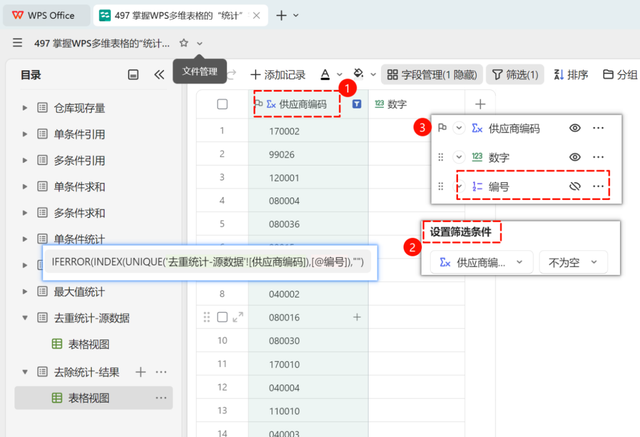Image resolution: width=640 pixels, height=437 pixels.
Task: Select the cell with 99026
Action: pos(309,155)
